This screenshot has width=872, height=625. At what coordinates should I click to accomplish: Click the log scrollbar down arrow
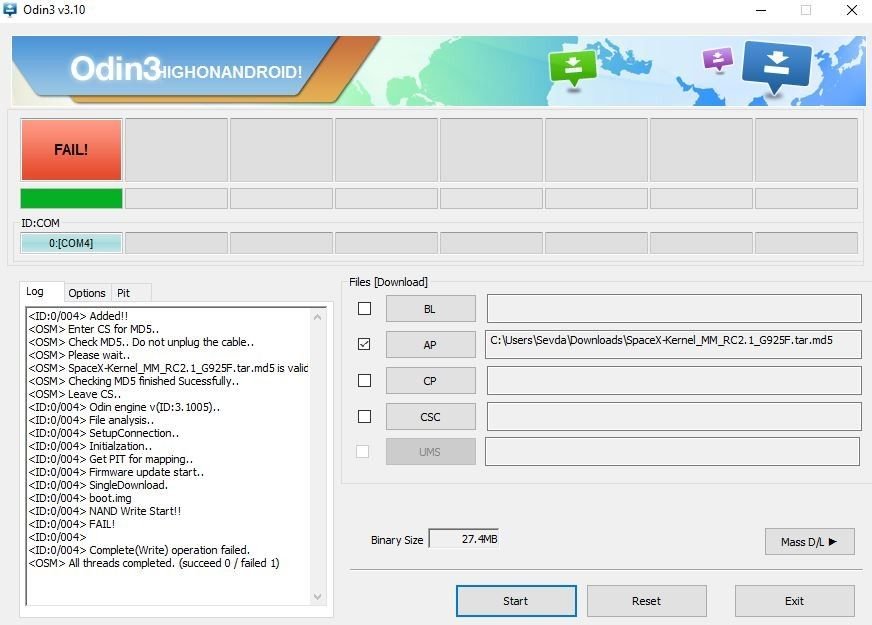pyautogui.click(x=318, y=597)
